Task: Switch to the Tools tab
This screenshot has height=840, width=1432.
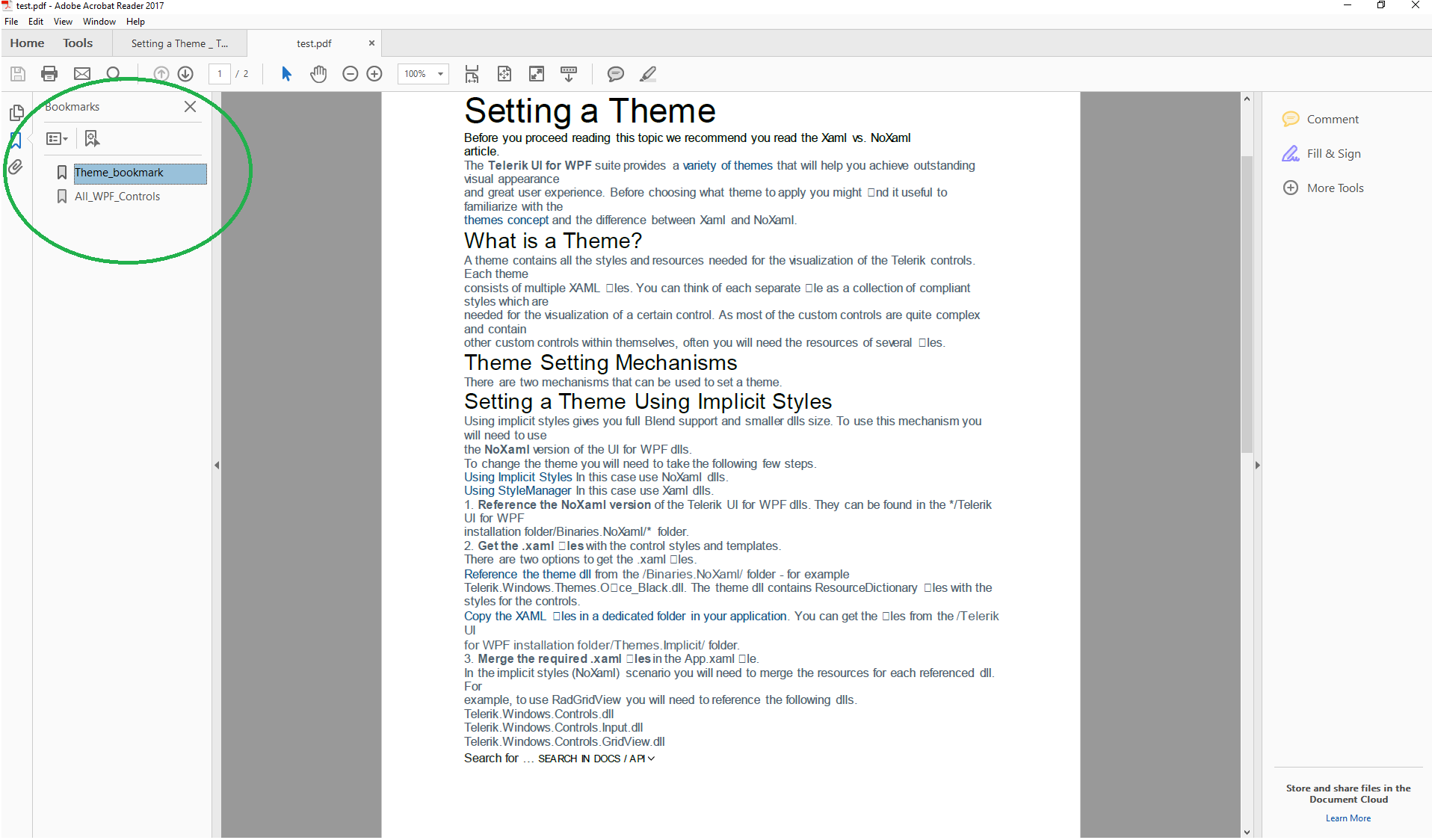Action: [x=78, y=43]
